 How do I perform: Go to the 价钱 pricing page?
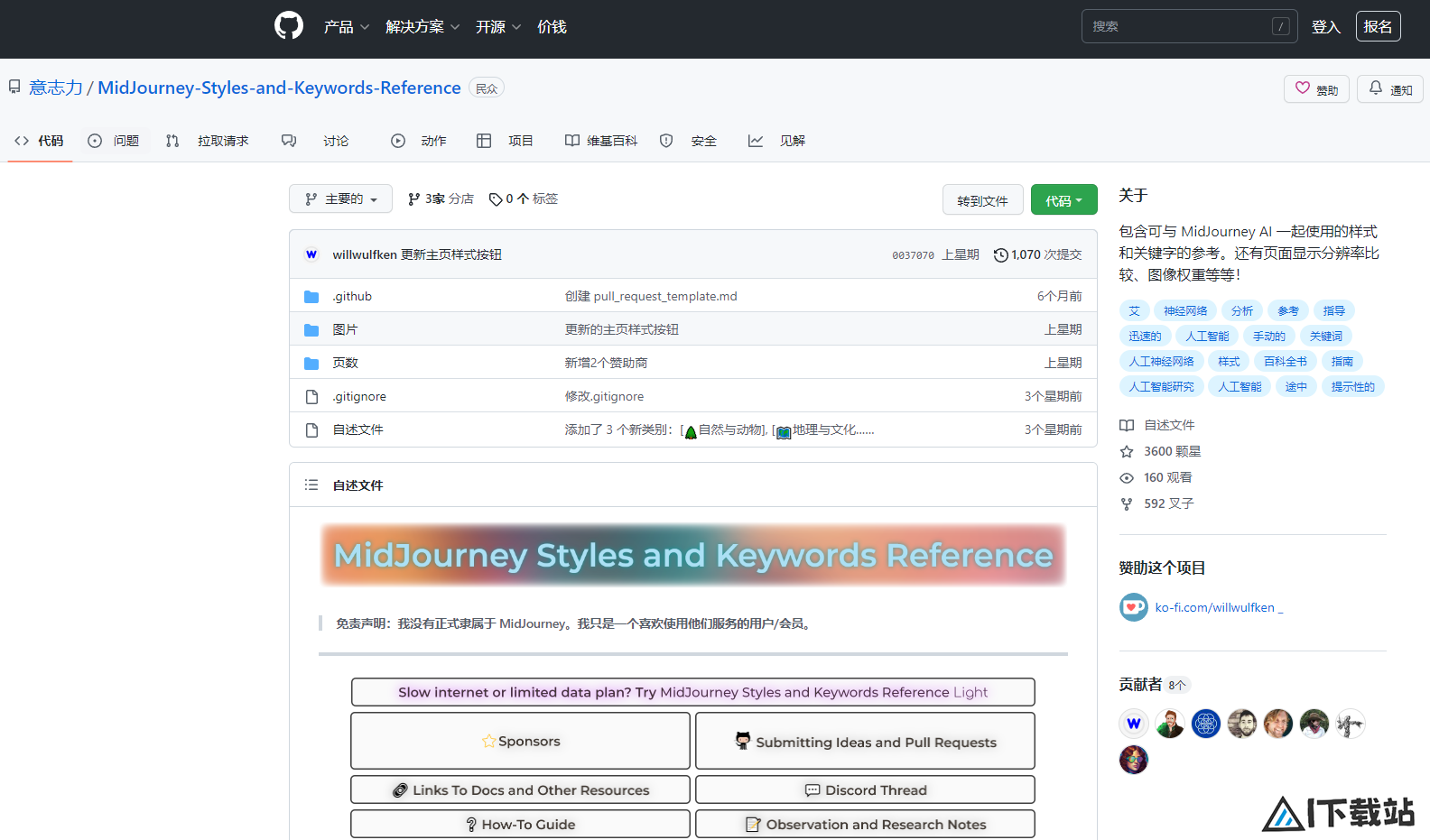[x=552, y=27]
